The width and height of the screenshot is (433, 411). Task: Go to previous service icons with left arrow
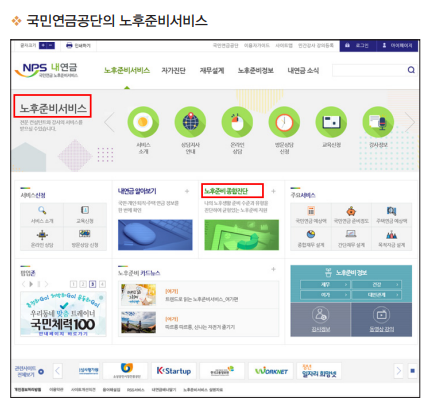(109, 122)
